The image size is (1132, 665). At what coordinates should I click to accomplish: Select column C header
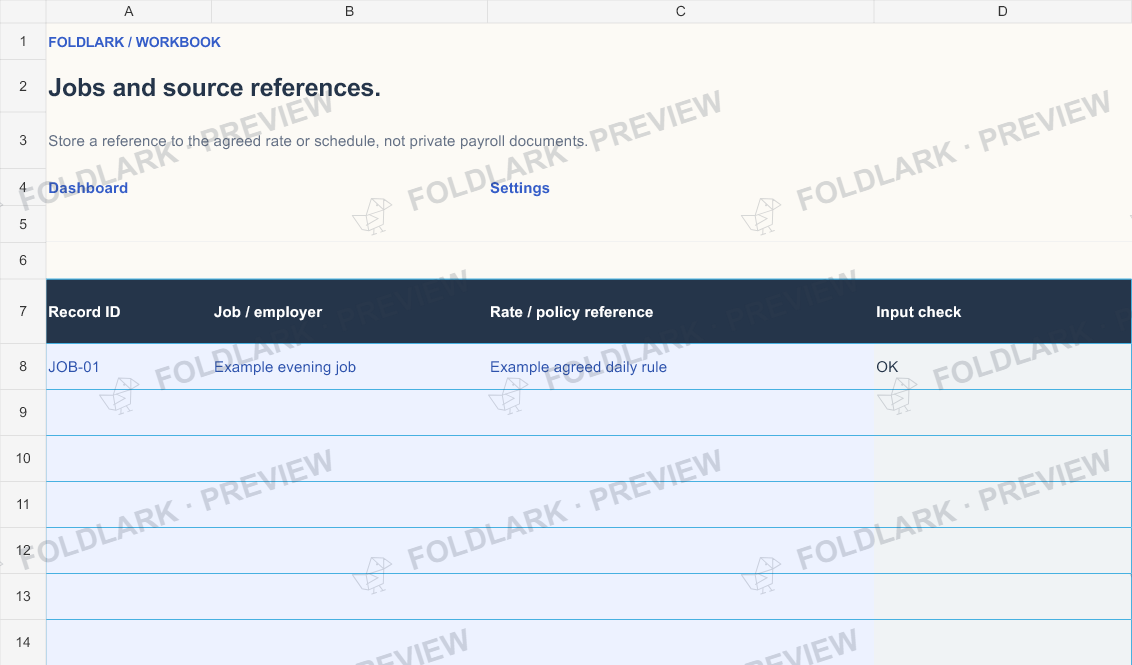[681, 12]
